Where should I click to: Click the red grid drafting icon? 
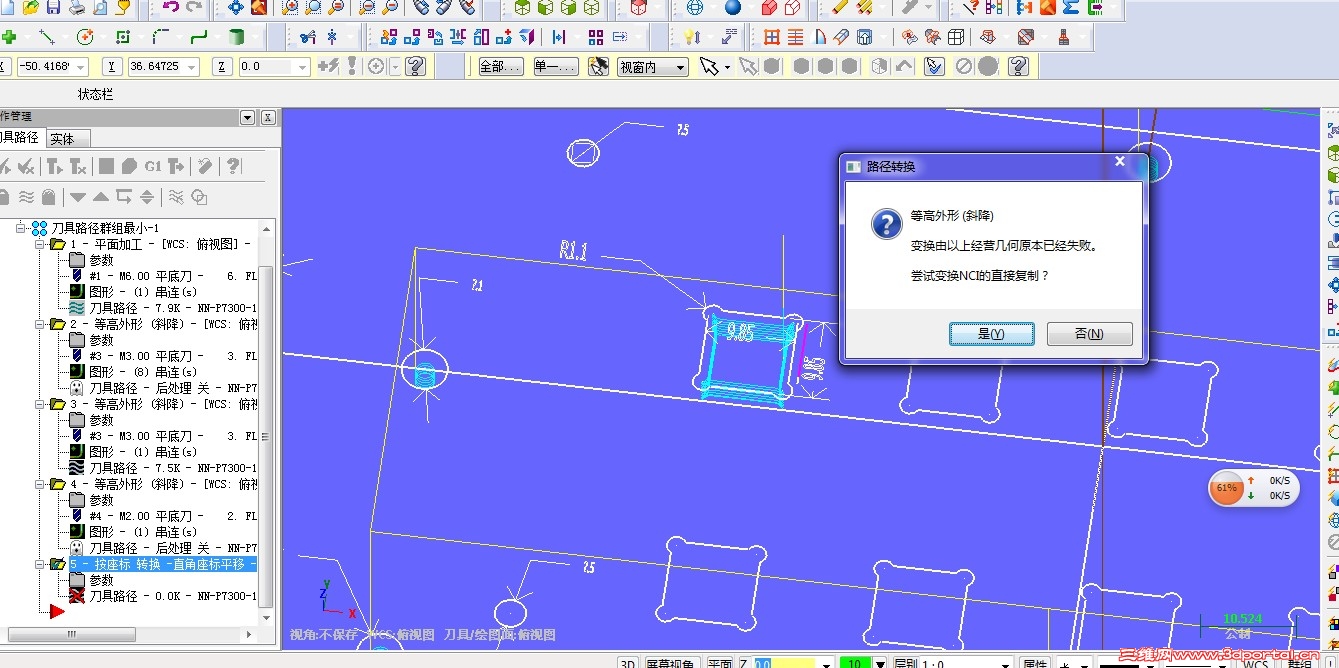(x=772, y=37)
